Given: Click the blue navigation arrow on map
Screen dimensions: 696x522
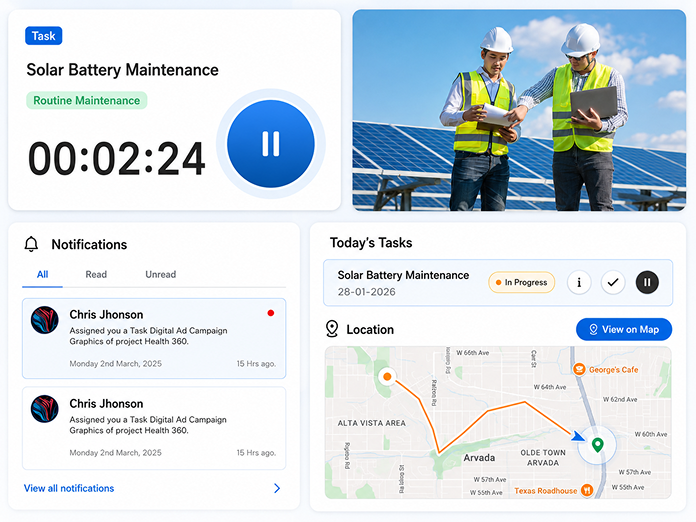Looking at the screenshot, I should click(x=577, y=436).
